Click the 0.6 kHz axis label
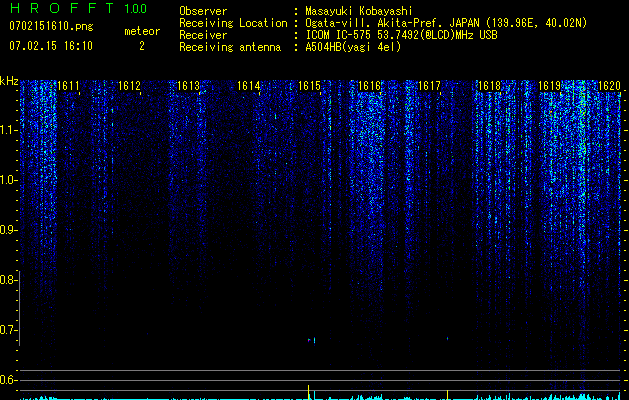The width and height of the screenshot is (629, 400). pos(8,380)
